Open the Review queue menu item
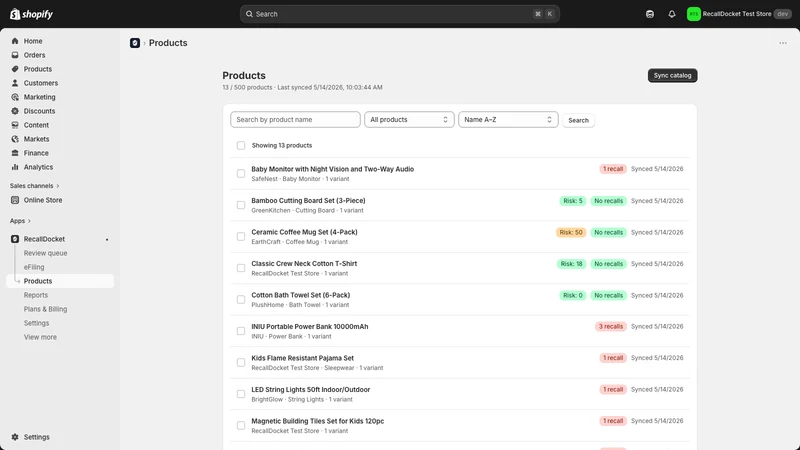This screenshot has height=450, width=800. [x=45, y=254]
